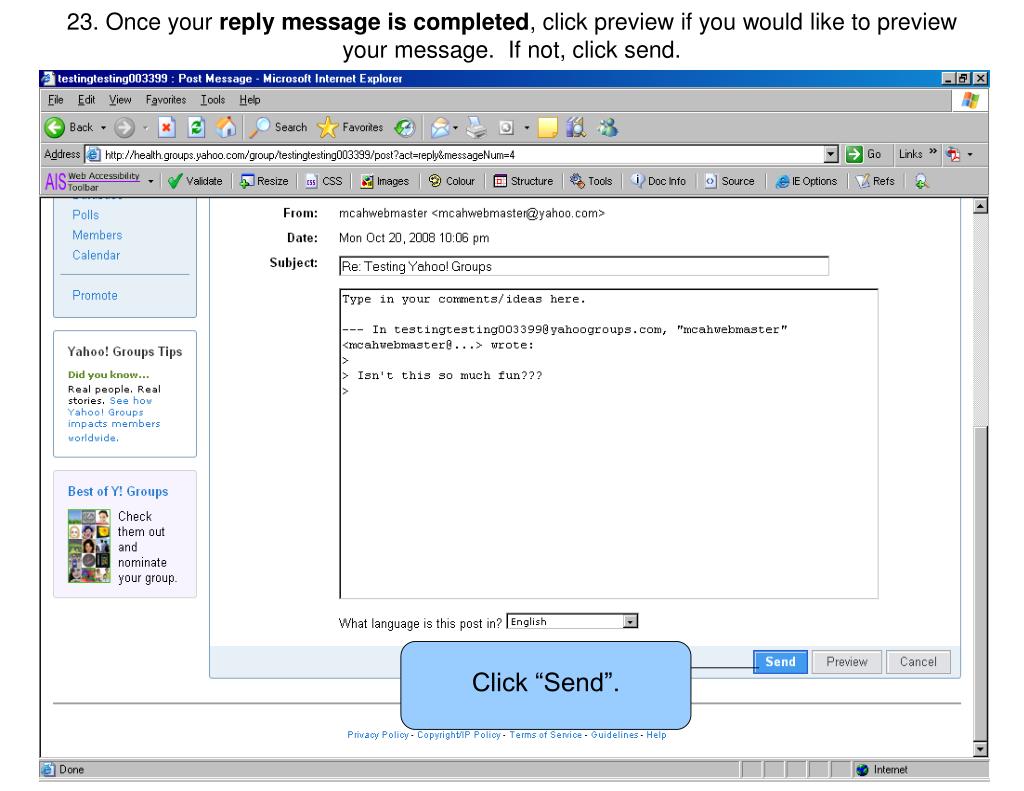Click in the message body text area
Screen dimensions: 1024x791
click(x=609, y=444)
